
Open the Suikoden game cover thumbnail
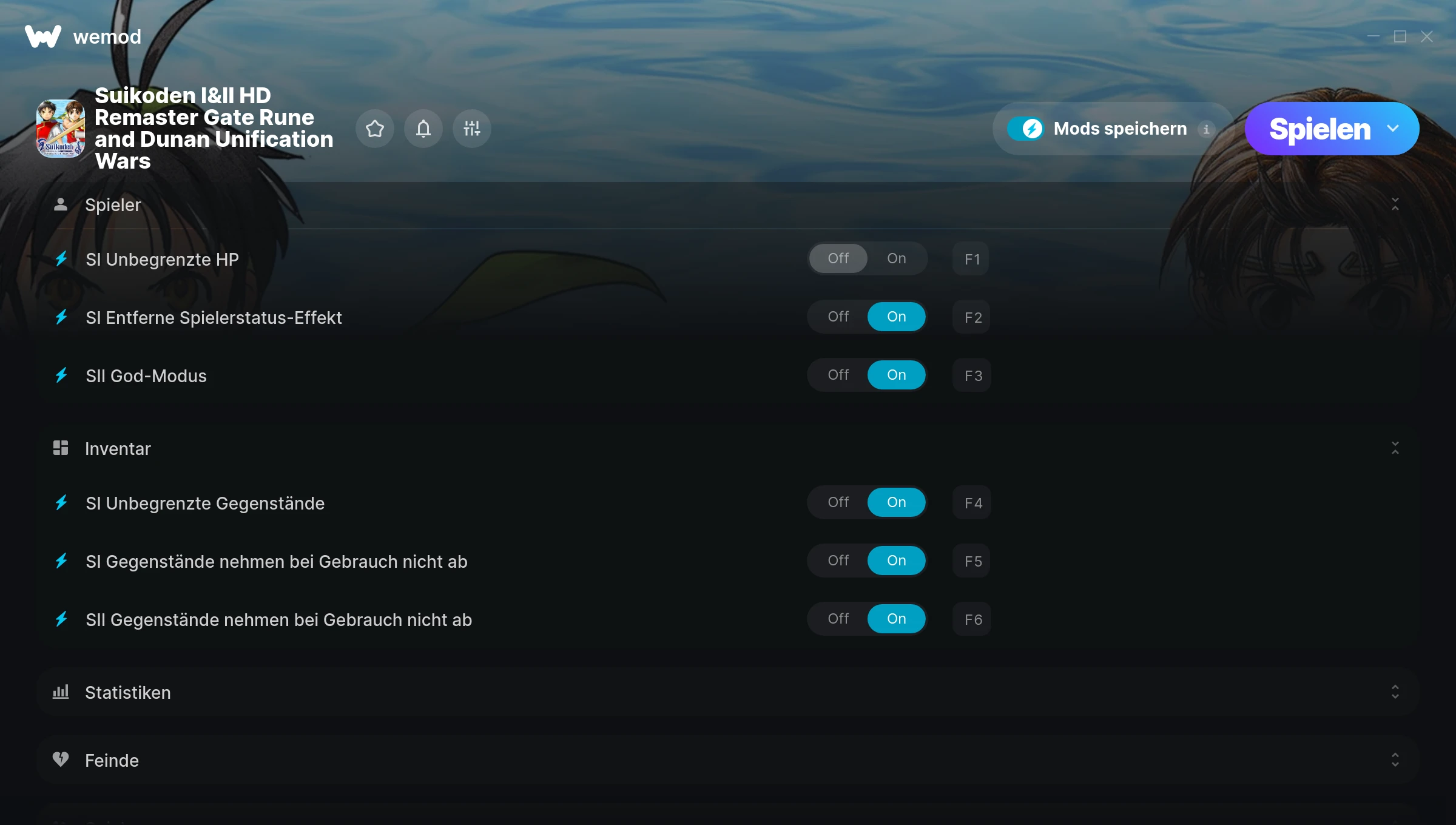click(x=61, y=129)
